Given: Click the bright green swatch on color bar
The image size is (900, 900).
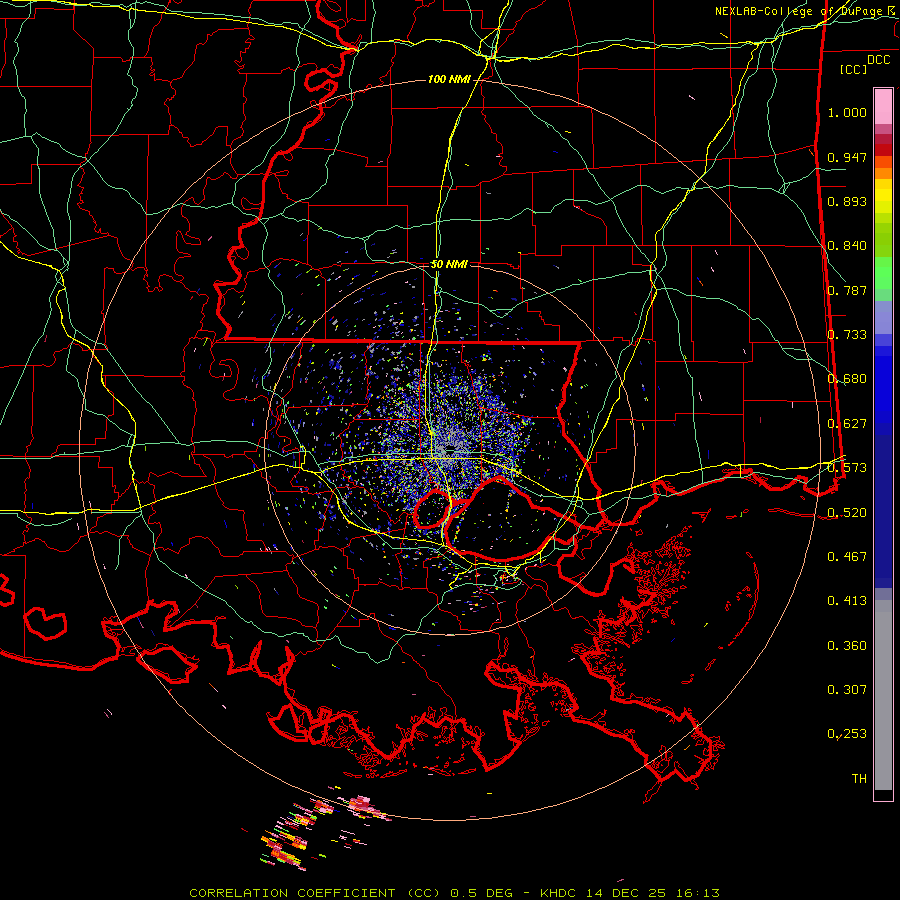Looking at the screenshot, I should tap(883, 273).
